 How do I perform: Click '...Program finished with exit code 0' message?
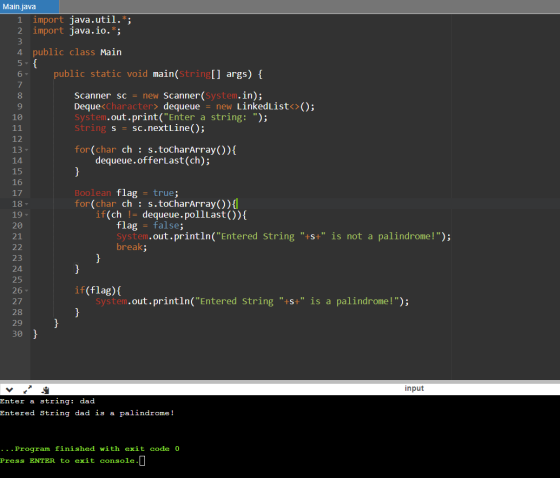tap(90, 449)
